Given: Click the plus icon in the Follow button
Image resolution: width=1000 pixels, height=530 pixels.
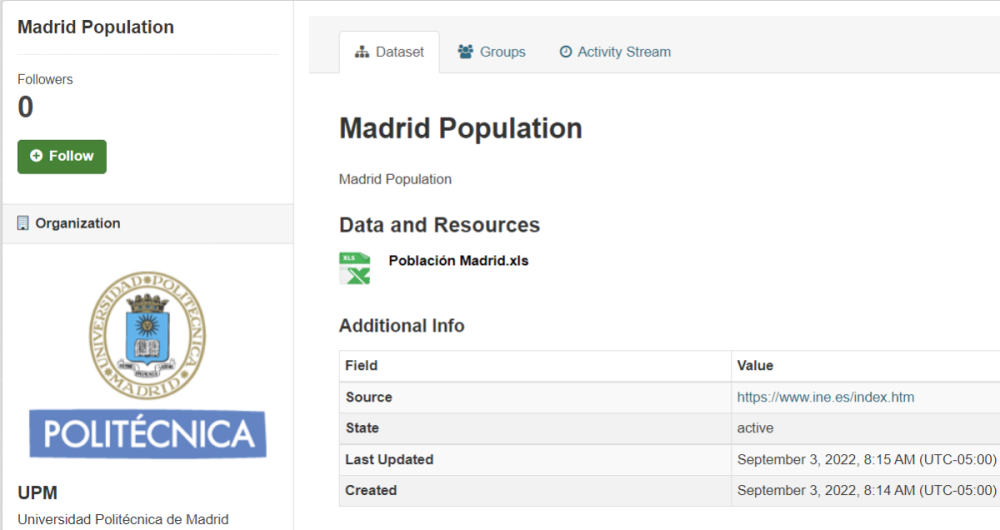Looking at the screenshot, I should tap(37, 156).
